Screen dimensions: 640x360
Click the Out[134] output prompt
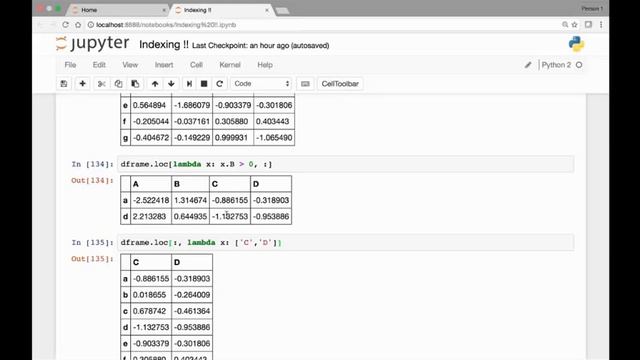pos(92,180)
